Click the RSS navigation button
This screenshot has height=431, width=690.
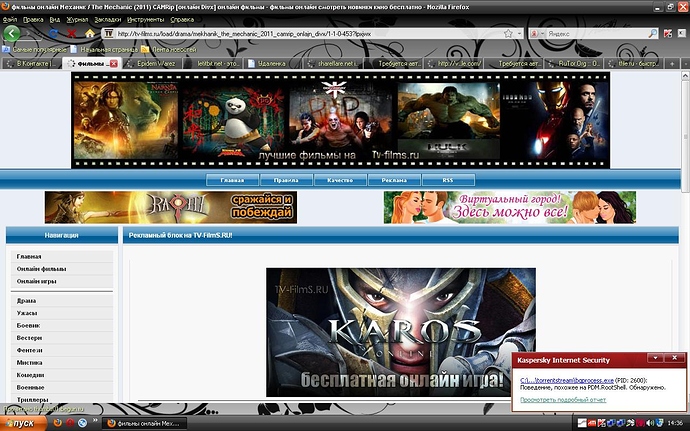448,180
